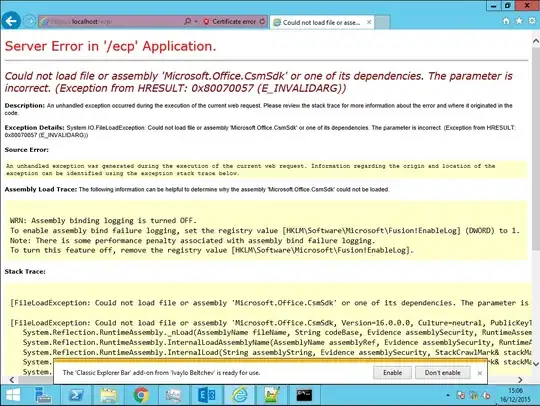Click the horizontal scrollbar left arrow

click(12, 379)
